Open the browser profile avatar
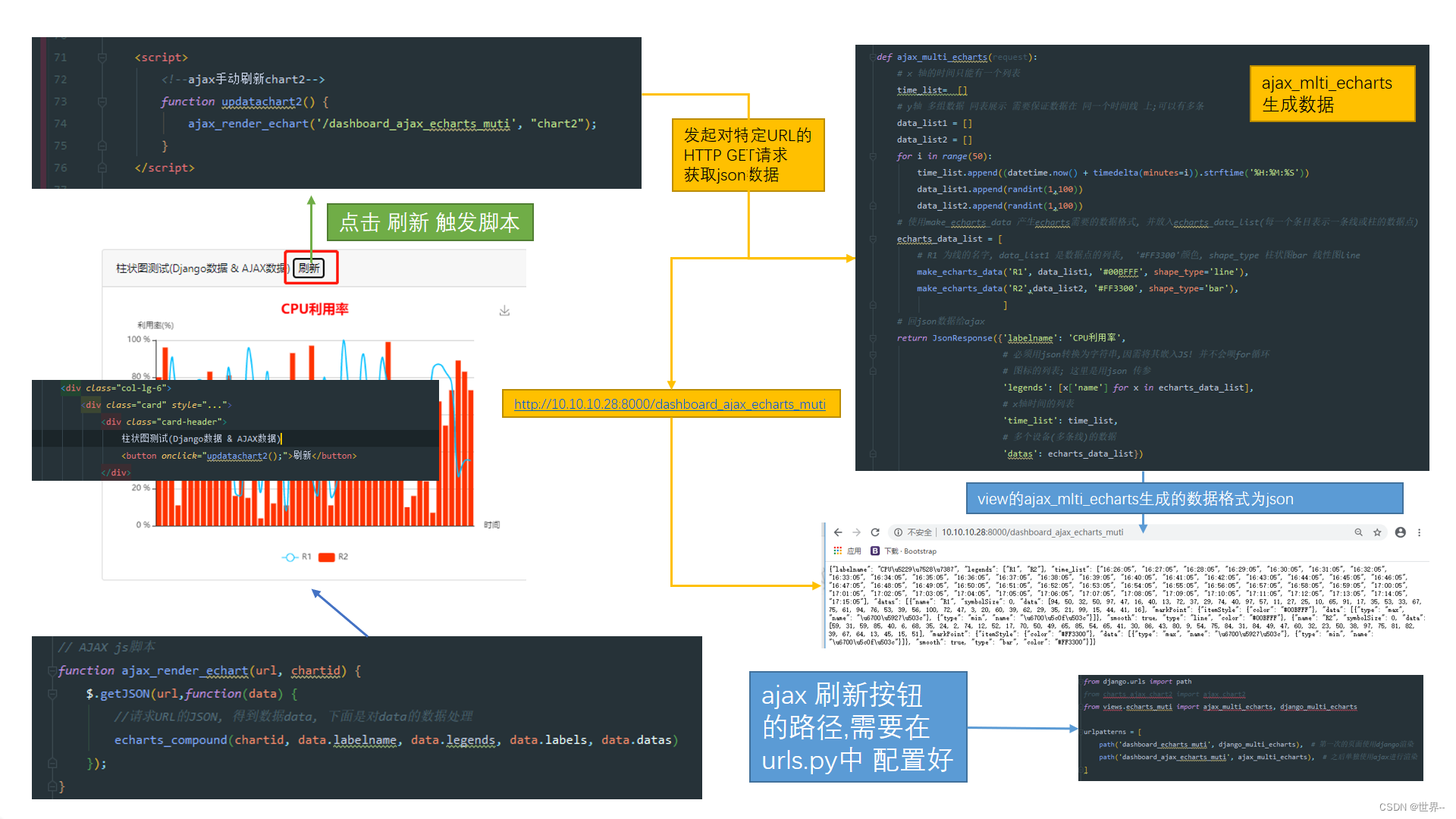Screen dimensions: 1456x819 (x=1401, y=532)
